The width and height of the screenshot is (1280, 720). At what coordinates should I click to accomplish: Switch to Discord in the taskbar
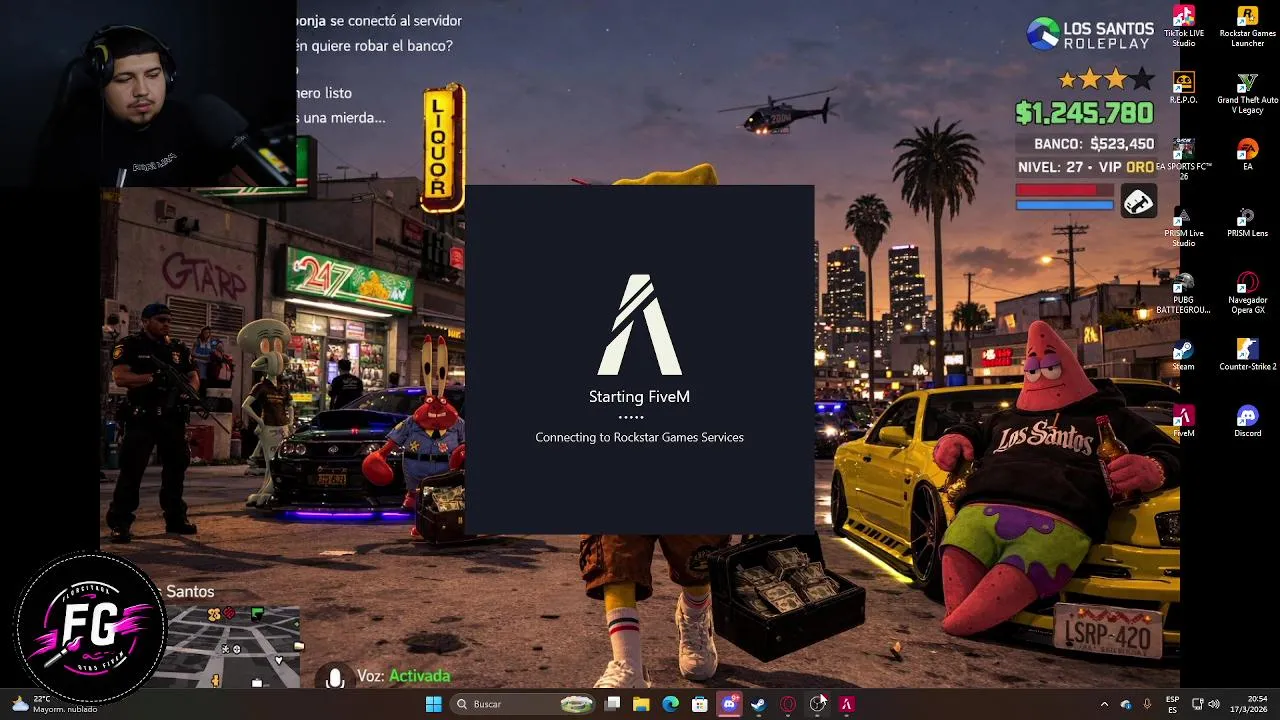(x=729, y=704)
